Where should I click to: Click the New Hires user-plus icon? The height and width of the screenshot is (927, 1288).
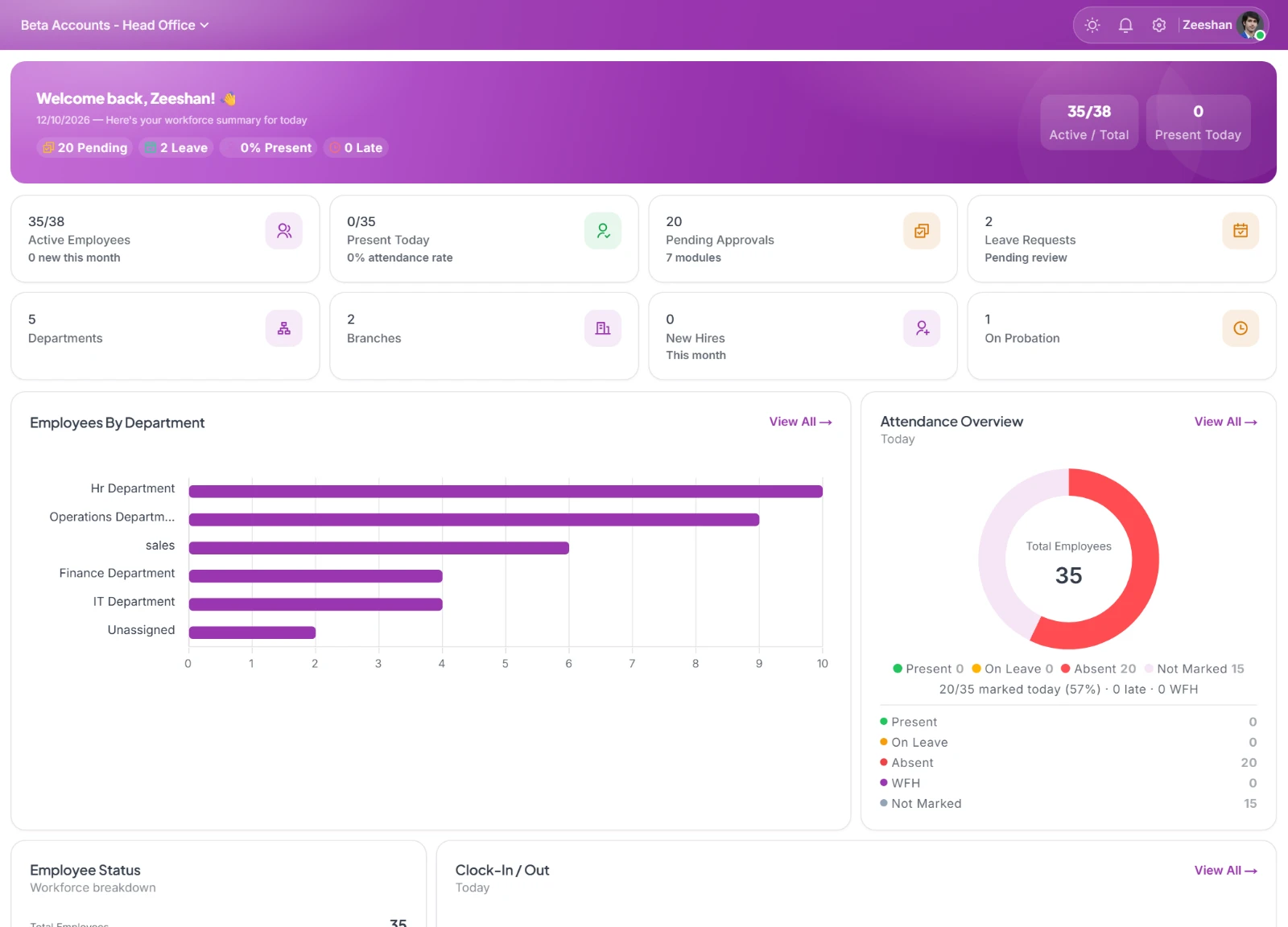[922, 328]
